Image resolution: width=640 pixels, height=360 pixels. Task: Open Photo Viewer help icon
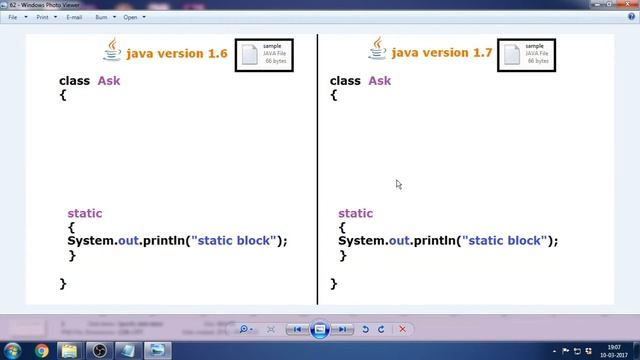[632, 17]
